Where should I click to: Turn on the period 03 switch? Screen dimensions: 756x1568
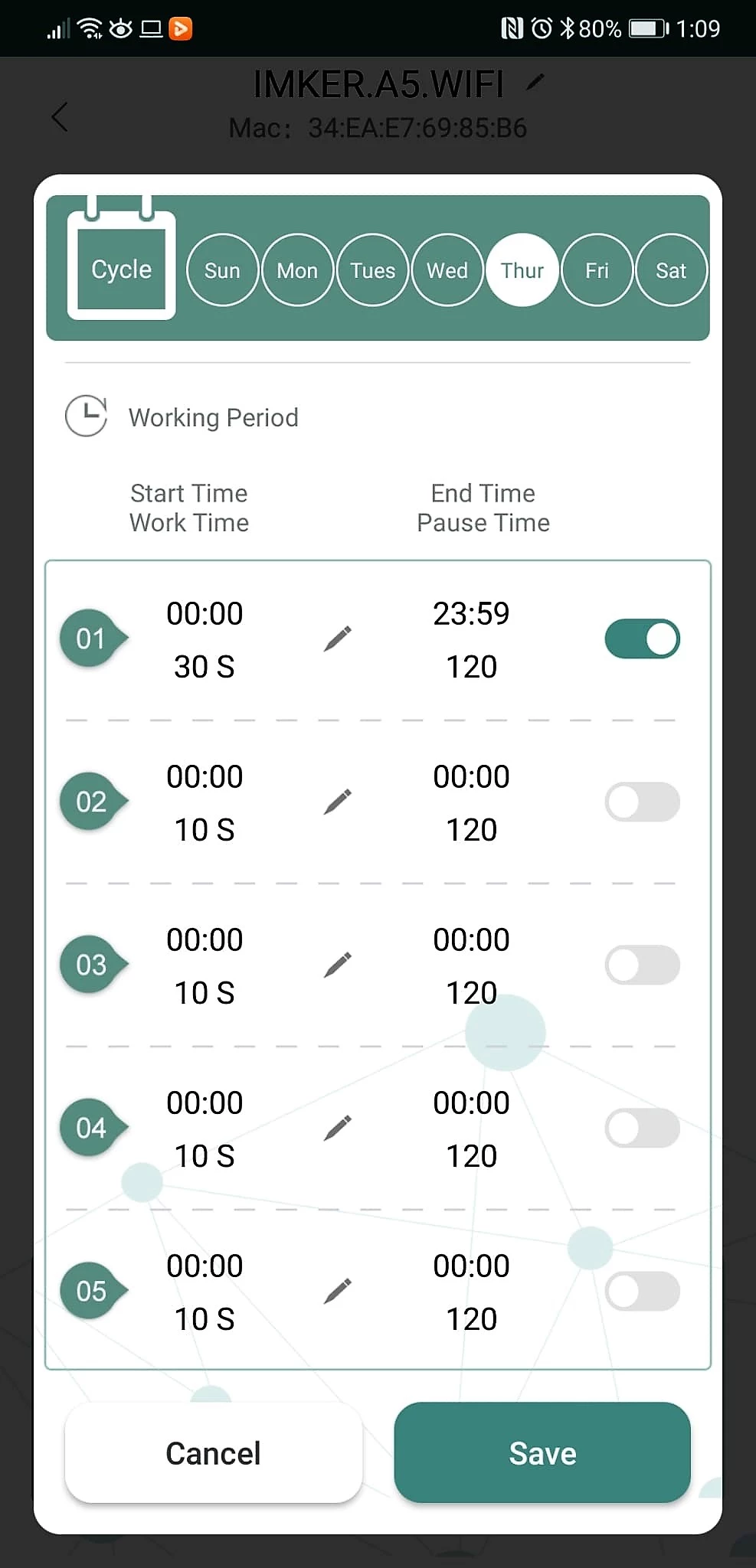click(642, 965)
